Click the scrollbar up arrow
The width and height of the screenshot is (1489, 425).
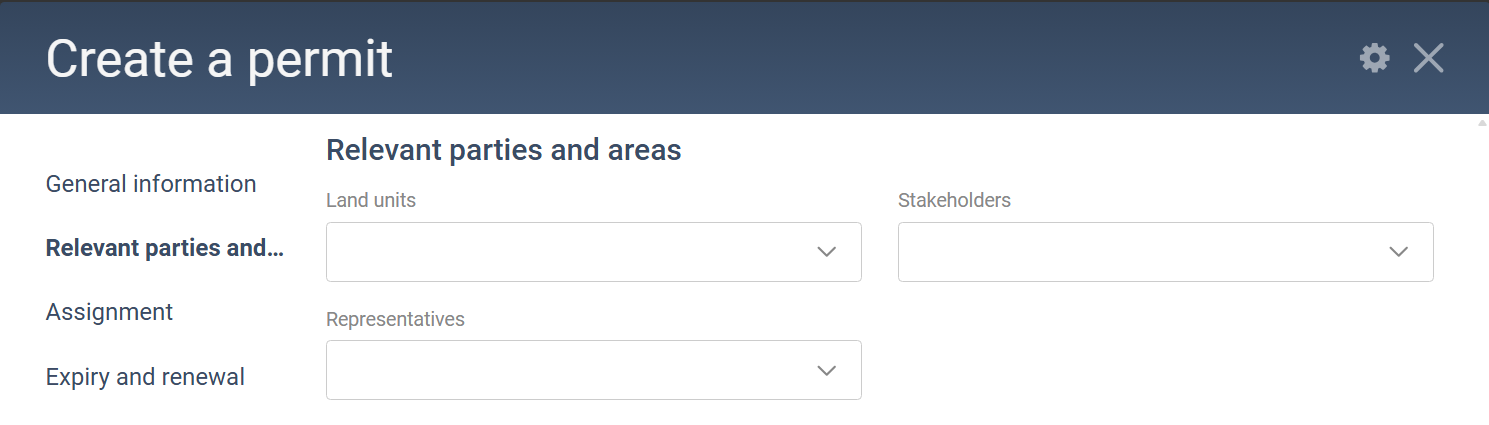coord(1482,122)
